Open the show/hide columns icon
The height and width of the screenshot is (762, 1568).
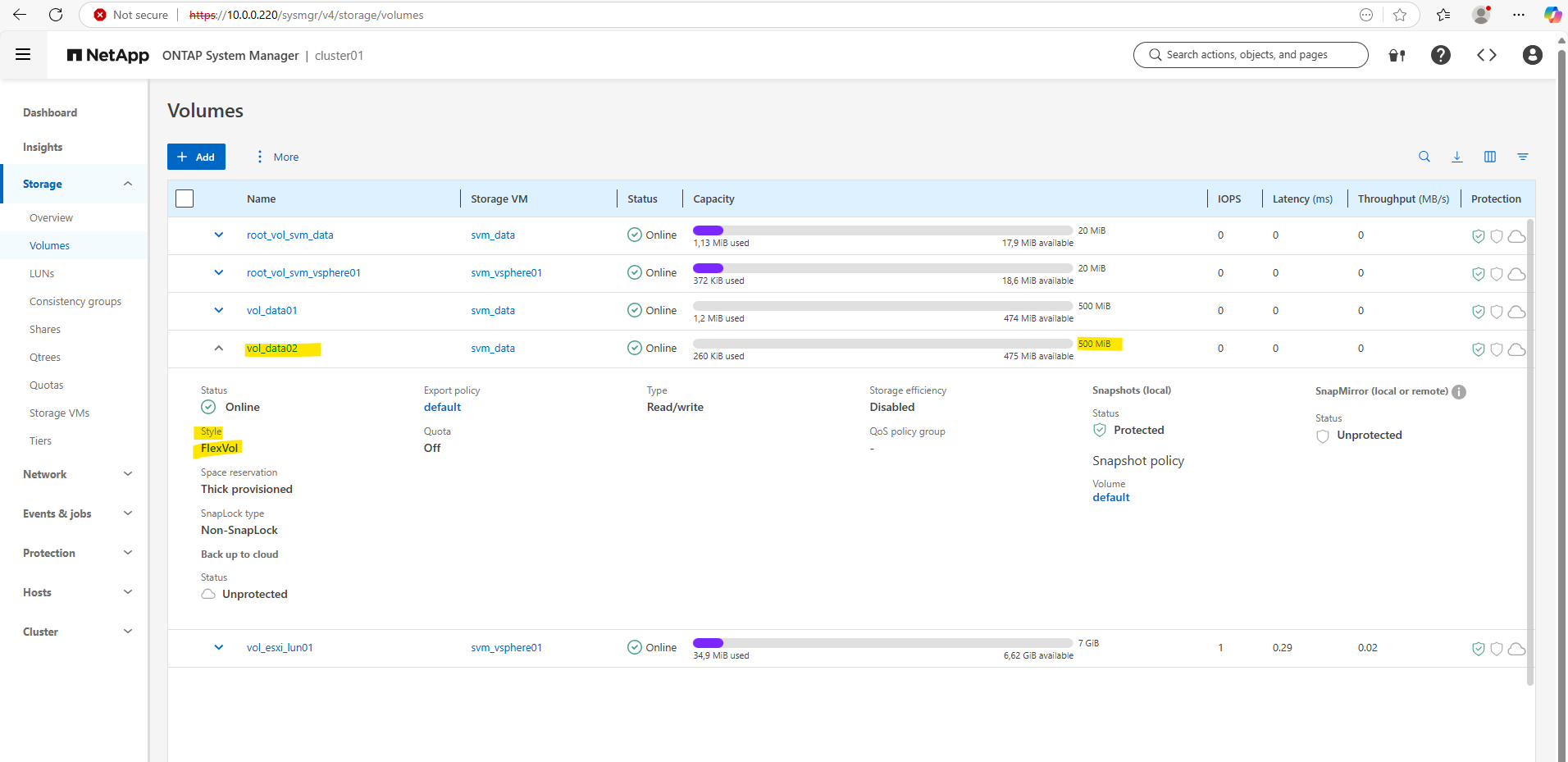tap(1490, 157)
